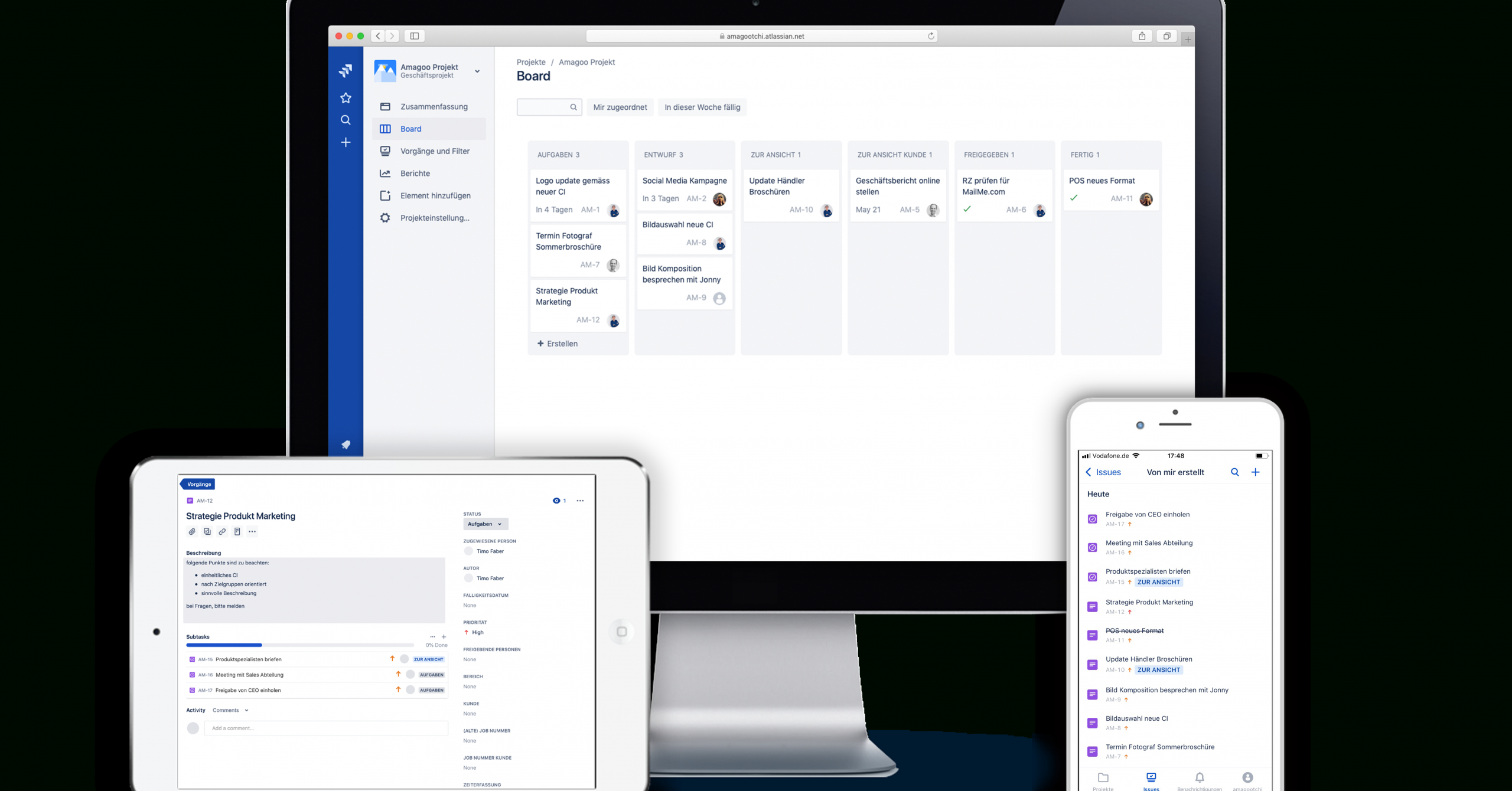Screen dimensions: 1512x791
Task: Open Vorgänge und Filter
Action: pyautogui.click(x=429, y=151)
